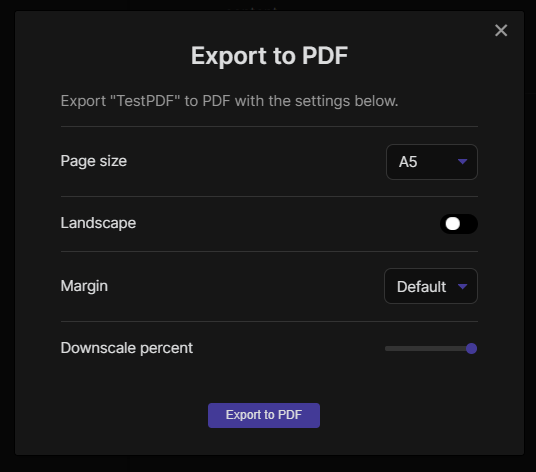The width and height of the screenshot is (536, 472).
Task: Select the Default margin value text
Action: click(421, 287)
